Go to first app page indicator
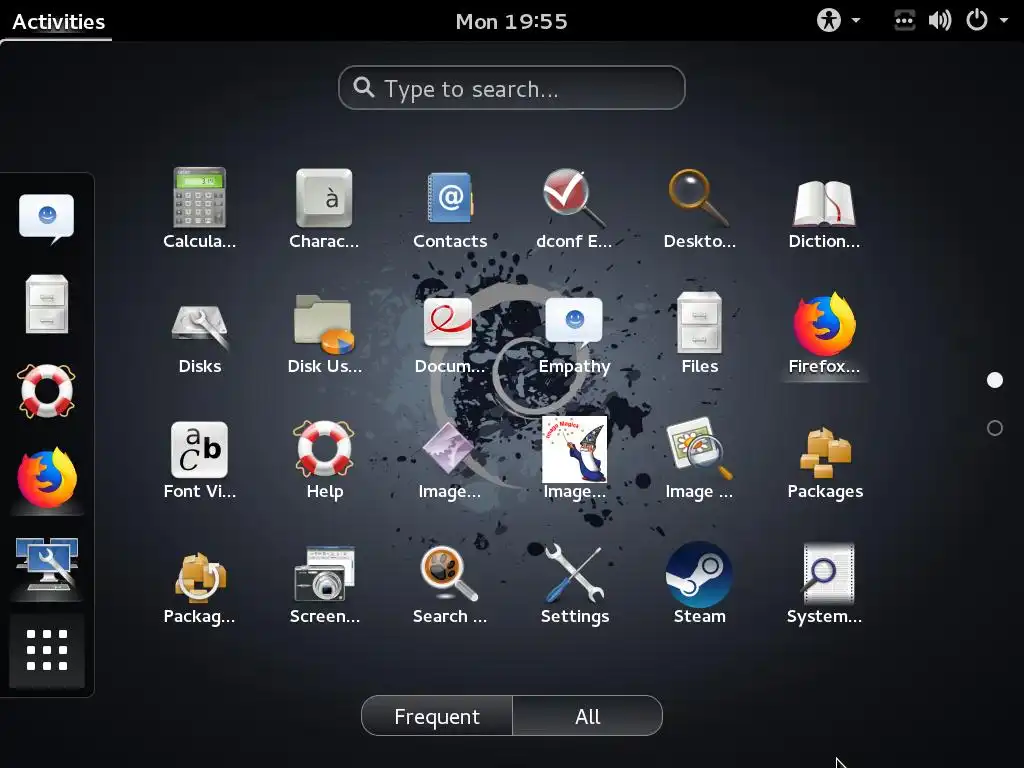Viewport: 1024px width, 768px height. pyautogui.click(x=995, y=380)
